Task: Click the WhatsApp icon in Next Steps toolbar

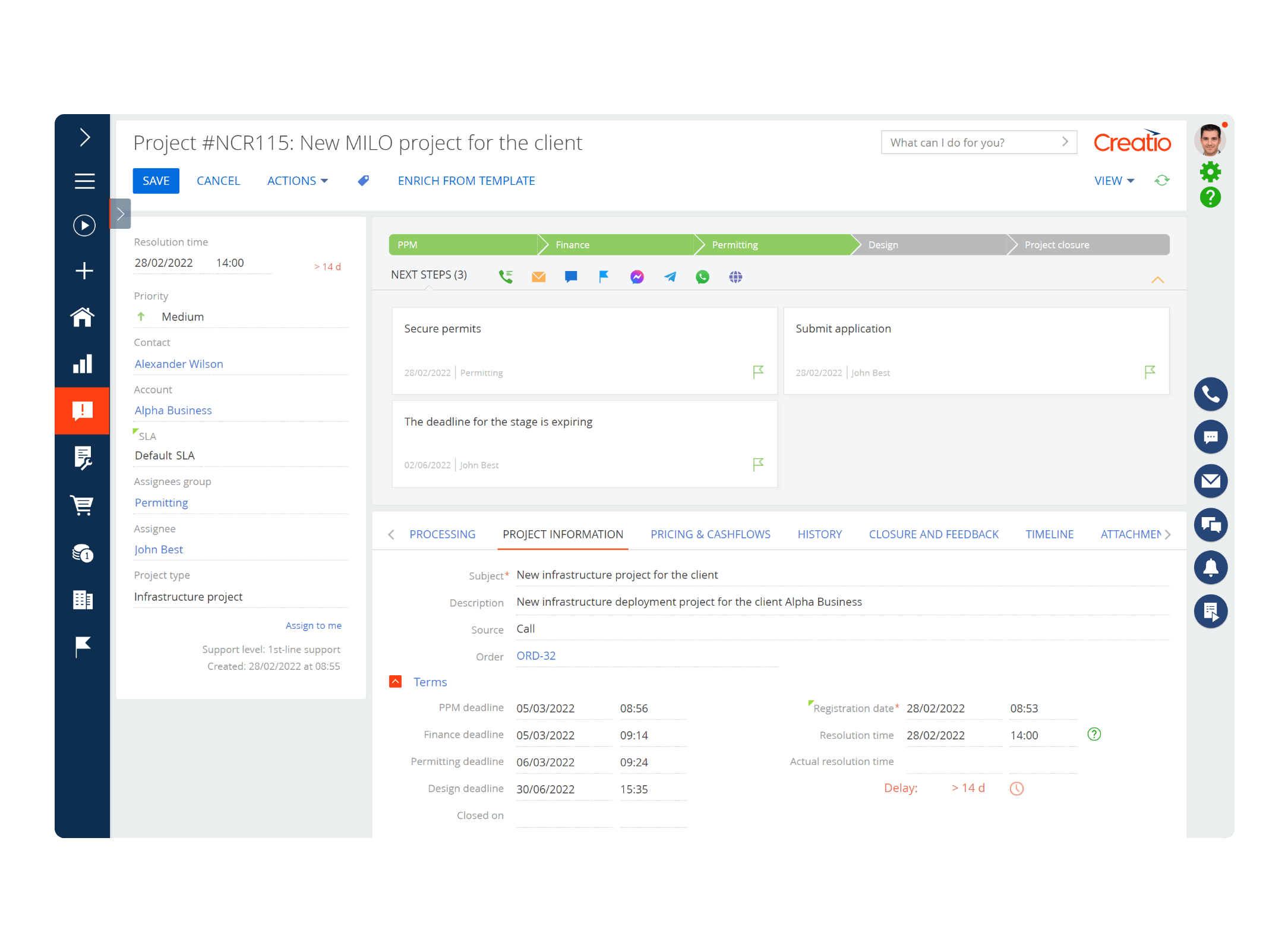Action: pyautogui.click(x=702, y=276)
